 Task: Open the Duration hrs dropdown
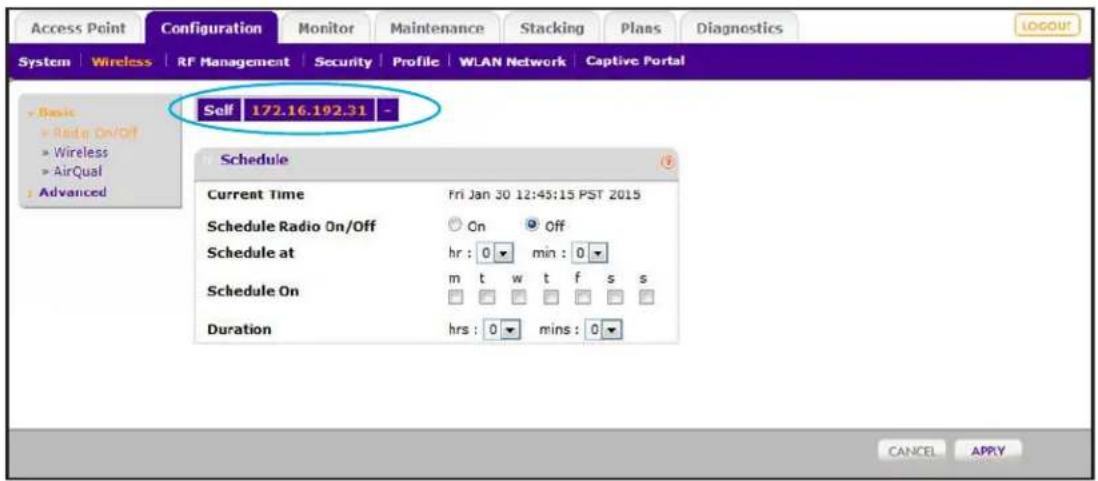(513, 330)
